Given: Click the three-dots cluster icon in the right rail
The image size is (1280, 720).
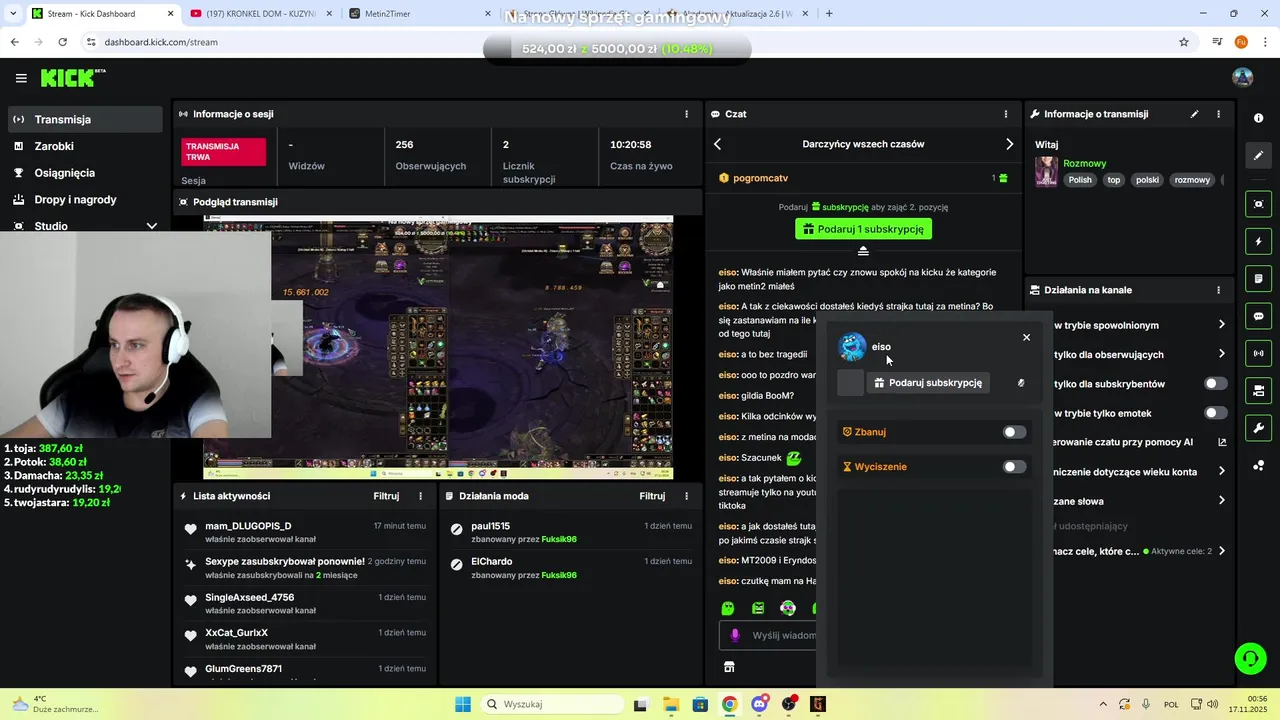Looking at the screenshot, I should 1258,465.
